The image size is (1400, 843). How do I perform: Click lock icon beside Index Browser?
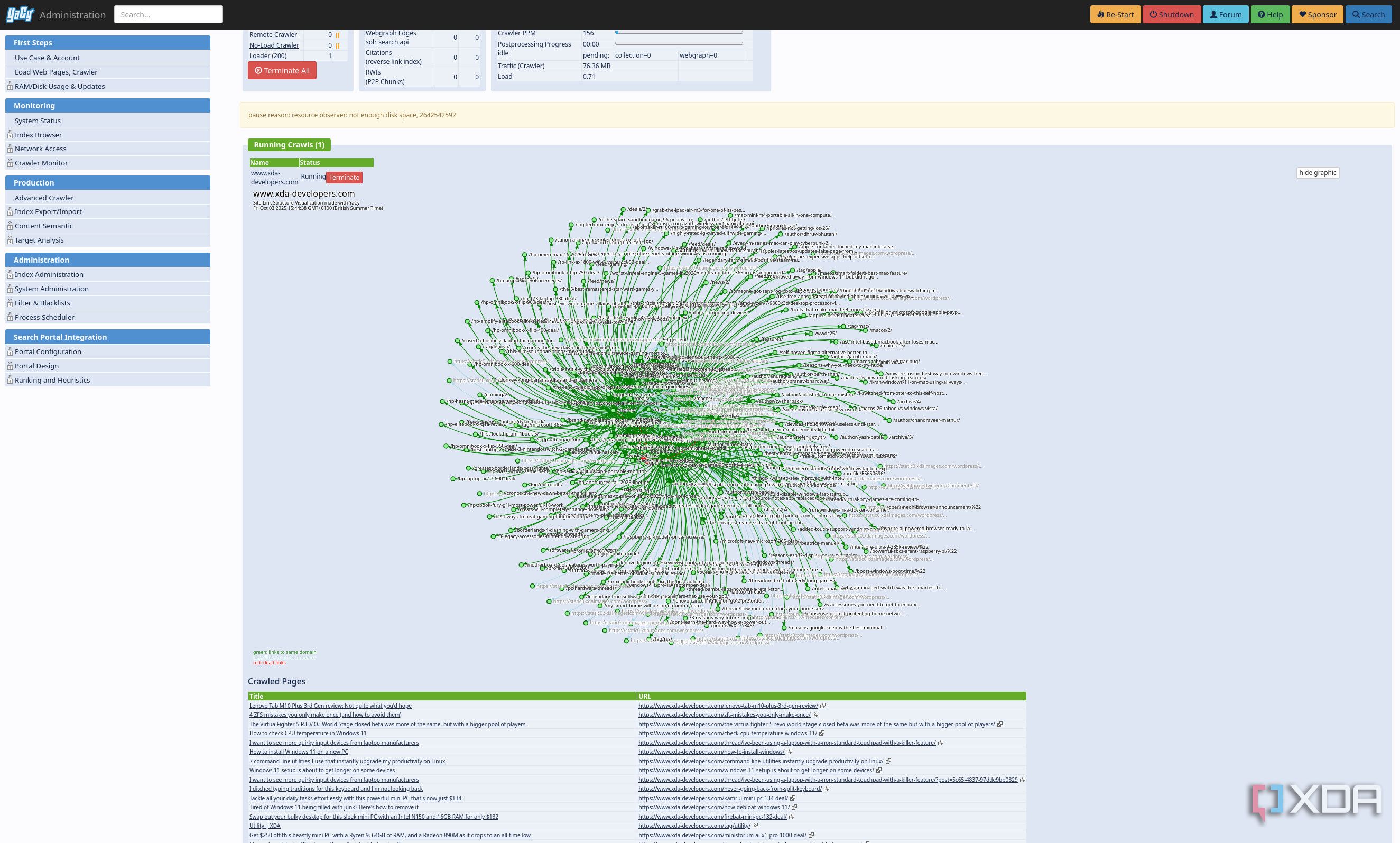(10, 135)
